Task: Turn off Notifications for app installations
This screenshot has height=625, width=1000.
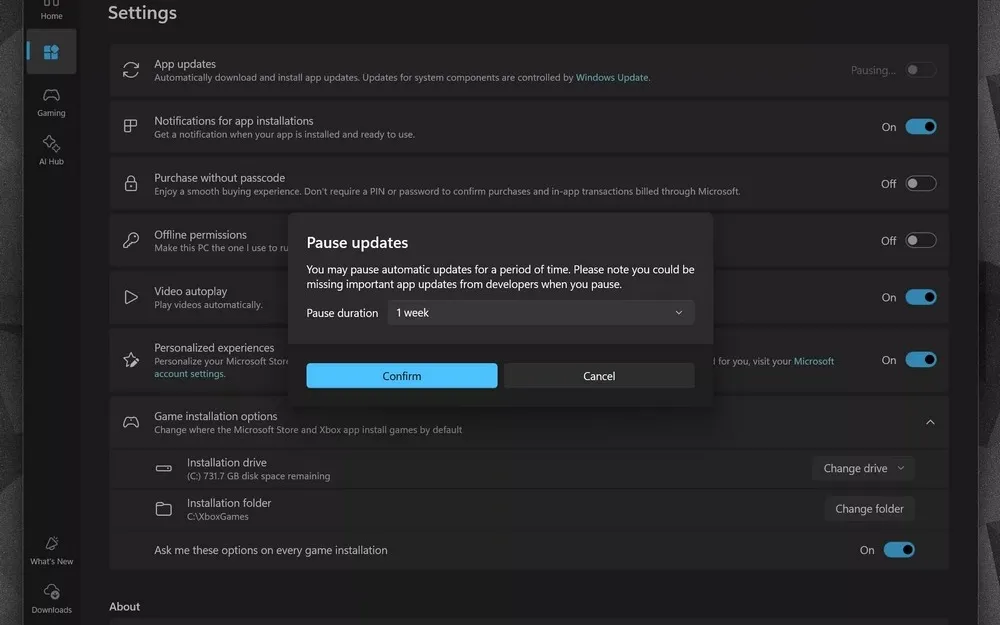Action: click(920, 127)
